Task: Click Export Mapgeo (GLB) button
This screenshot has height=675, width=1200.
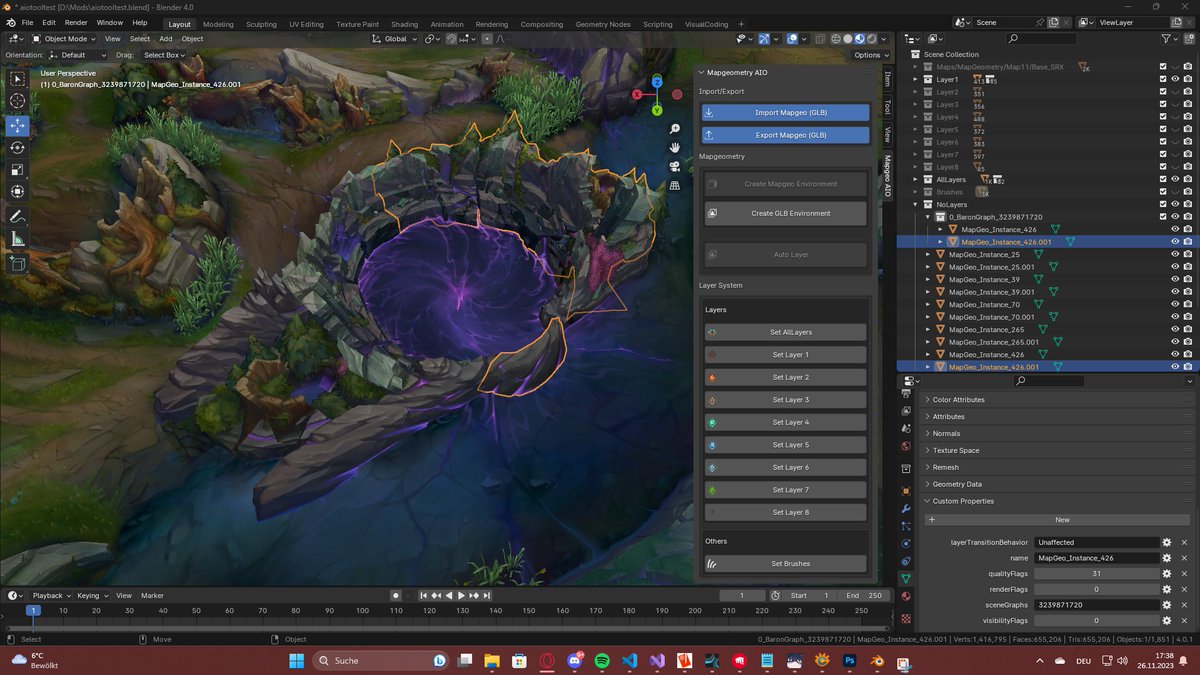Action: 785,135
